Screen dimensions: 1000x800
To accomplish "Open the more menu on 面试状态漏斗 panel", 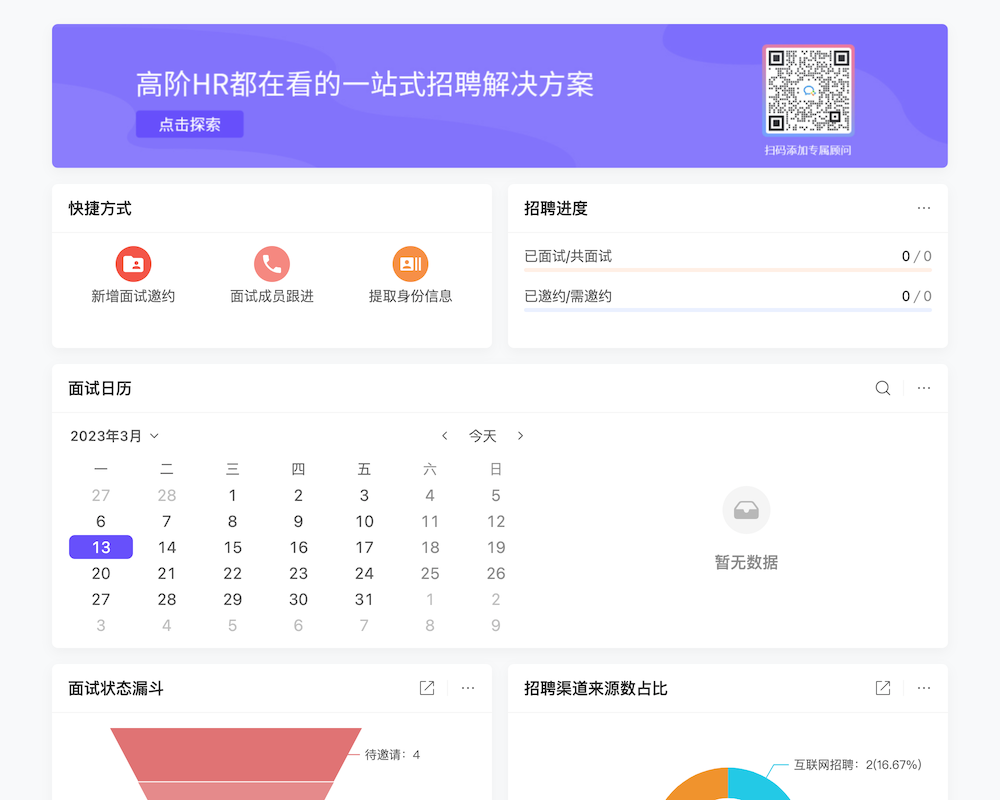I will [x=468, y=688].
